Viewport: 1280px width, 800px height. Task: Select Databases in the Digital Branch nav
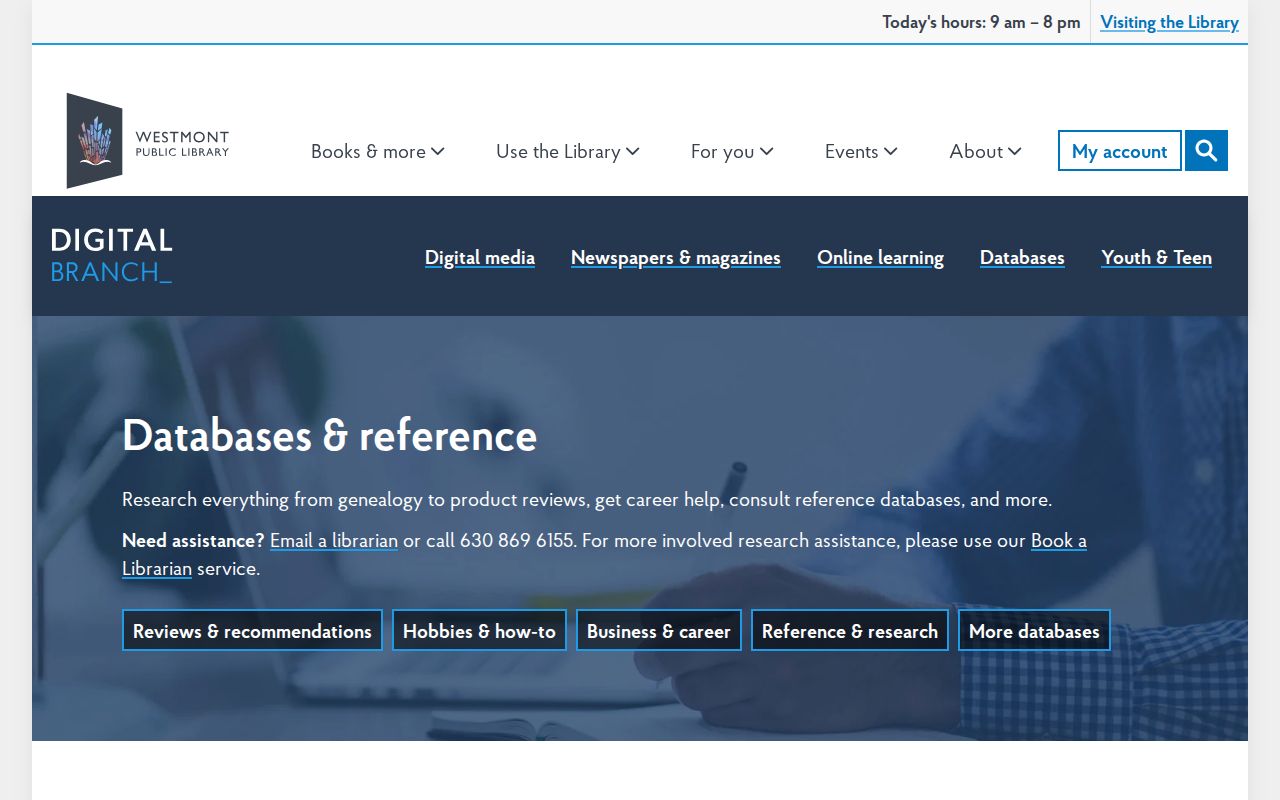(x=1022, y=258)
